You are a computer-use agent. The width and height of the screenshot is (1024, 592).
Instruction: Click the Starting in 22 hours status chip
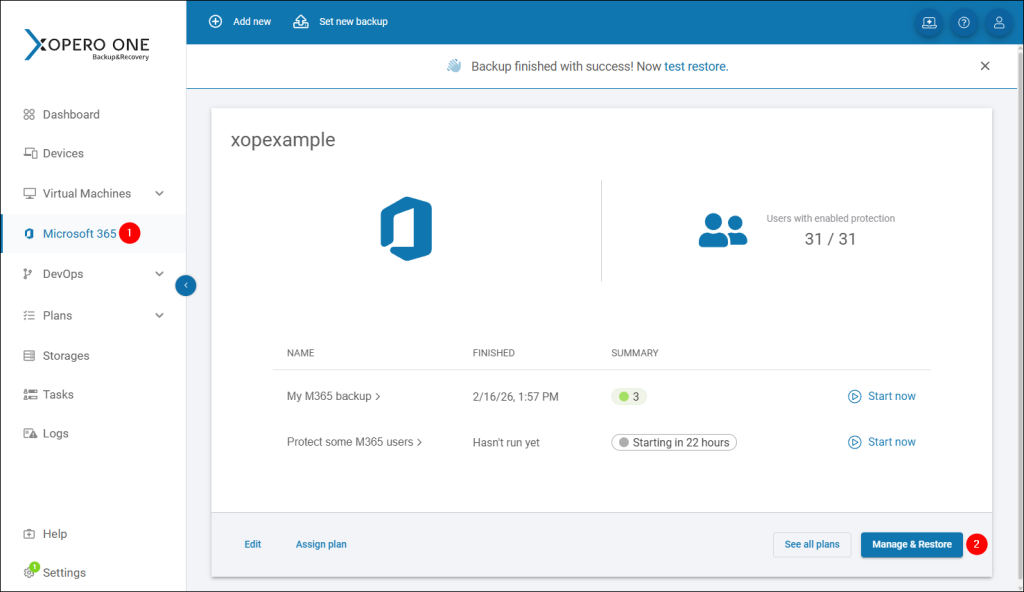click(x=673, y=441)
